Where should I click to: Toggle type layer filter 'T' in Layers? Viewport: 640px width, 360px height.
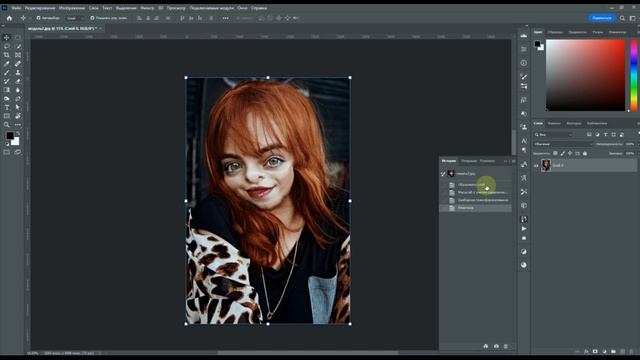tap(605, 134)
